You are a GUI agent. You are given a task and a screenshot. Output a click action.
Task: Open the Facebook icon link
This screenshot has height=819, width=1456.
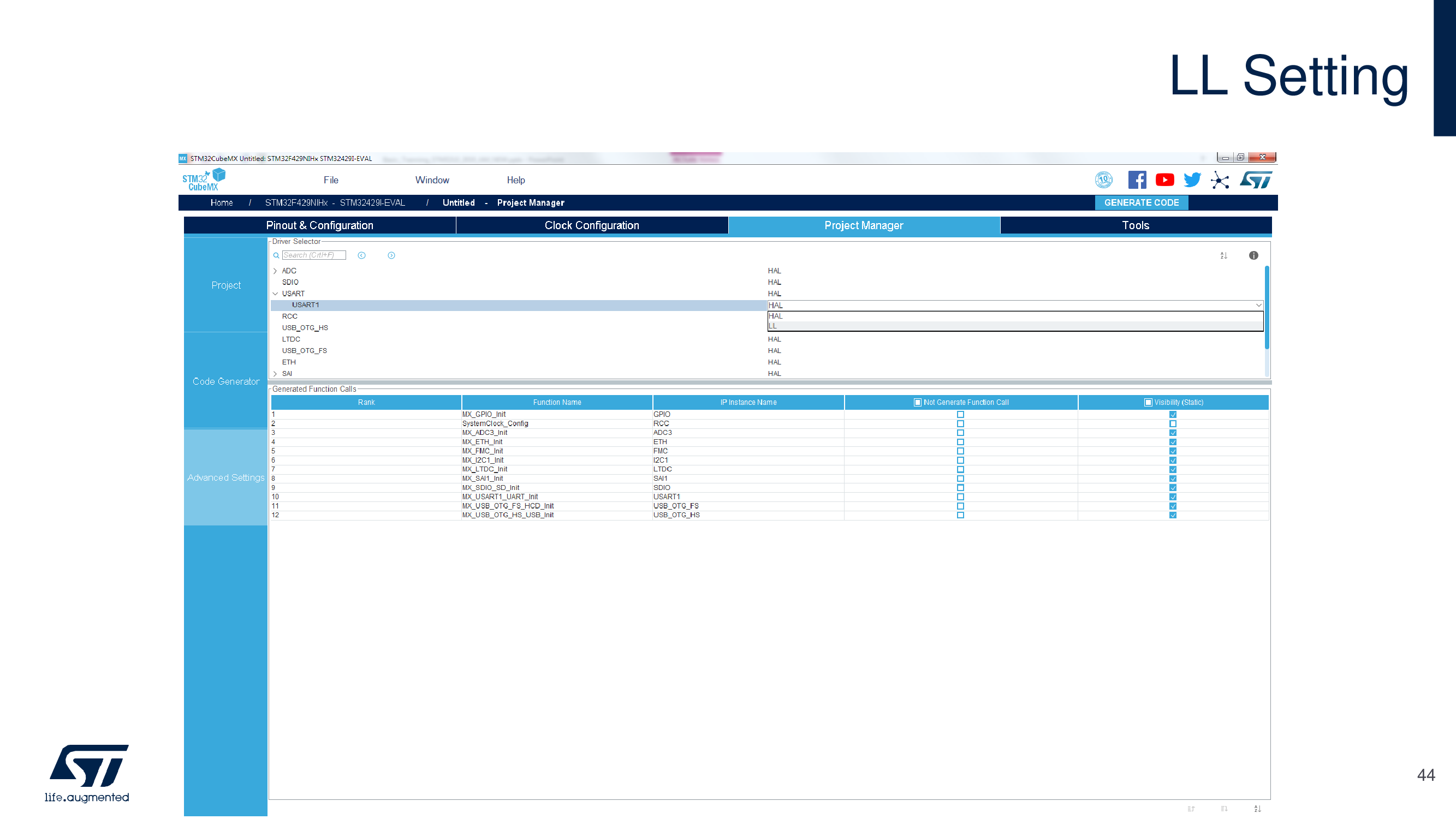1137,180
